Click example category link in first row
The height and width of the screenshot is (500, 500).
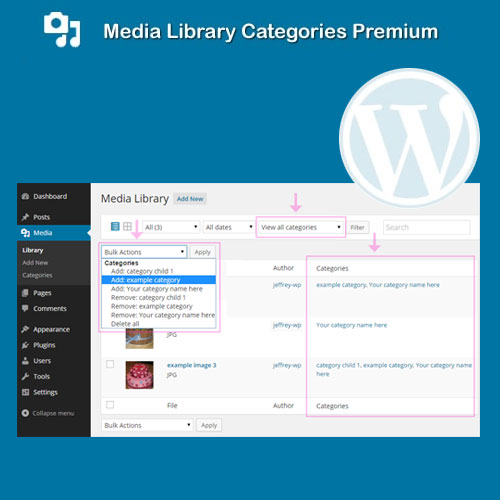(x=341, y=285)
